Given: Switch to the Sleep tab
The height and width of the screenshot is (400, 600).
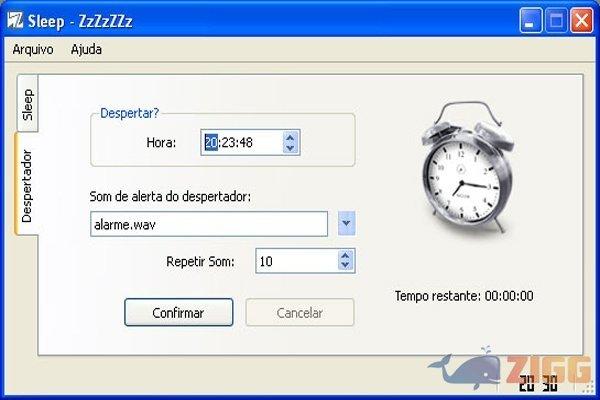Looking at the screenshot, I should 28,104.
